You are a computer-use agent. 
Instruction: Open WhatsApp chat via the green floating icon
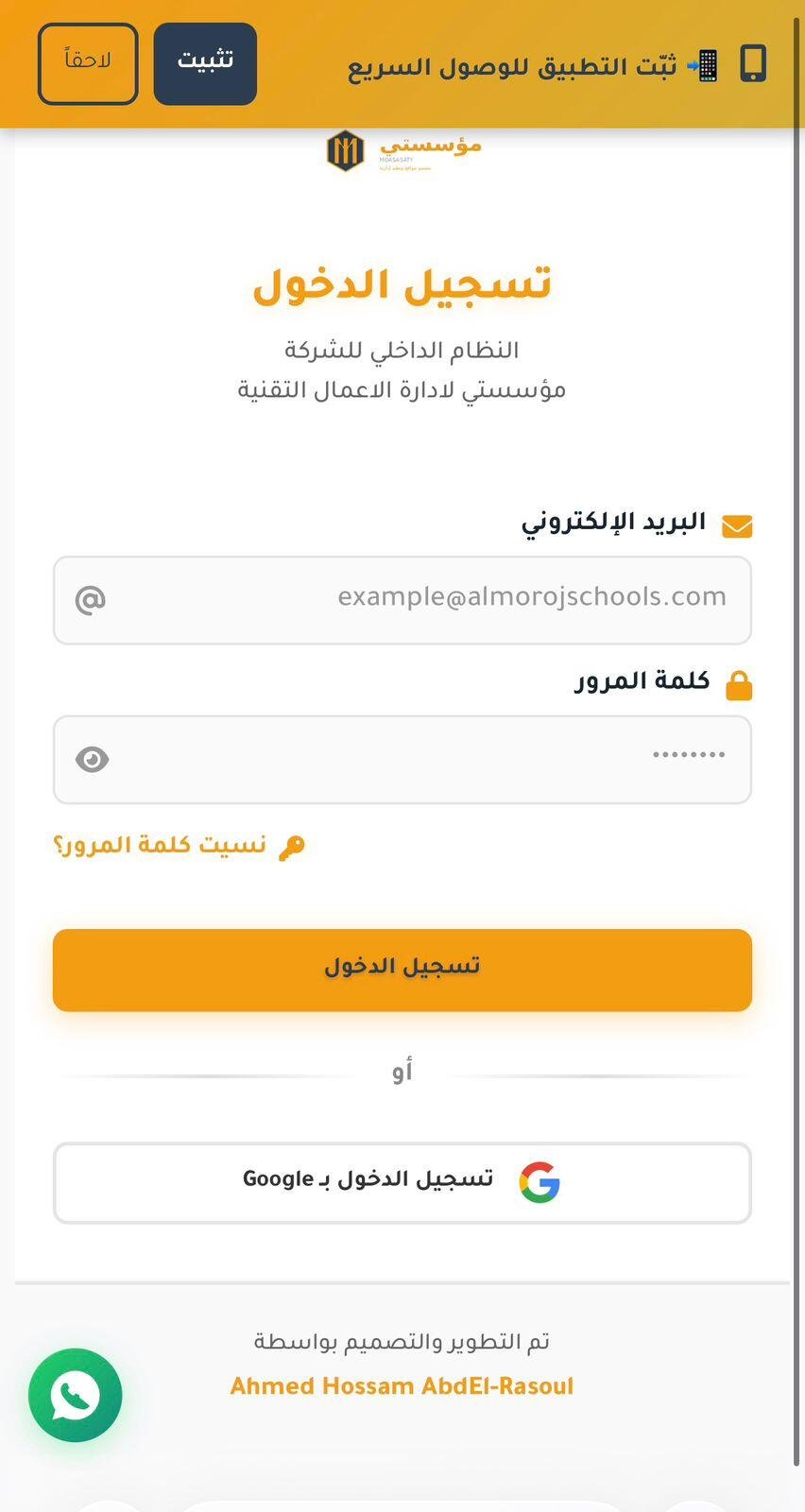[75, 1395]
